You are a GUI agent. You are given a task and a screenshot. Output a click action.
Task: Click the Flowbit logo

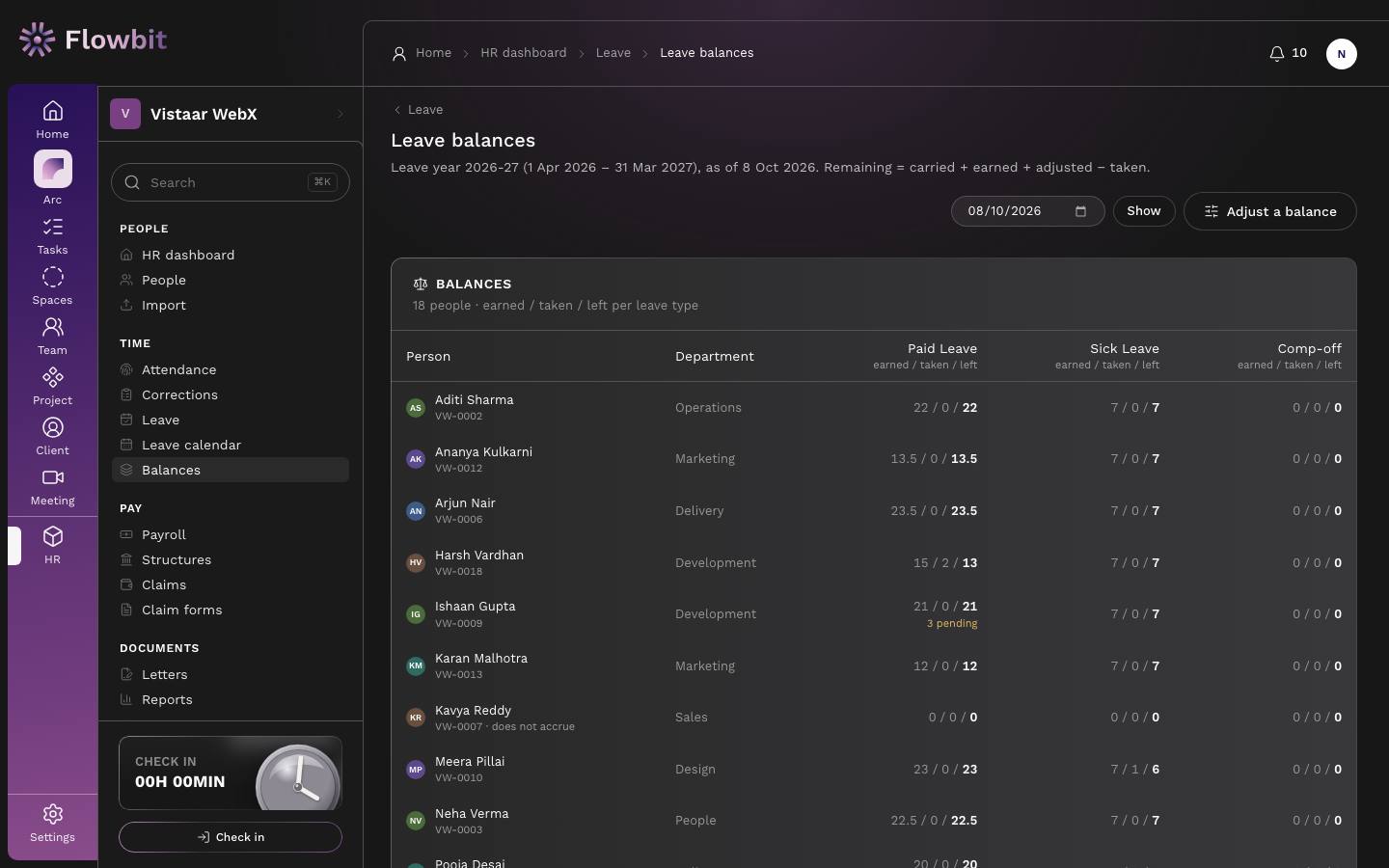93,40
